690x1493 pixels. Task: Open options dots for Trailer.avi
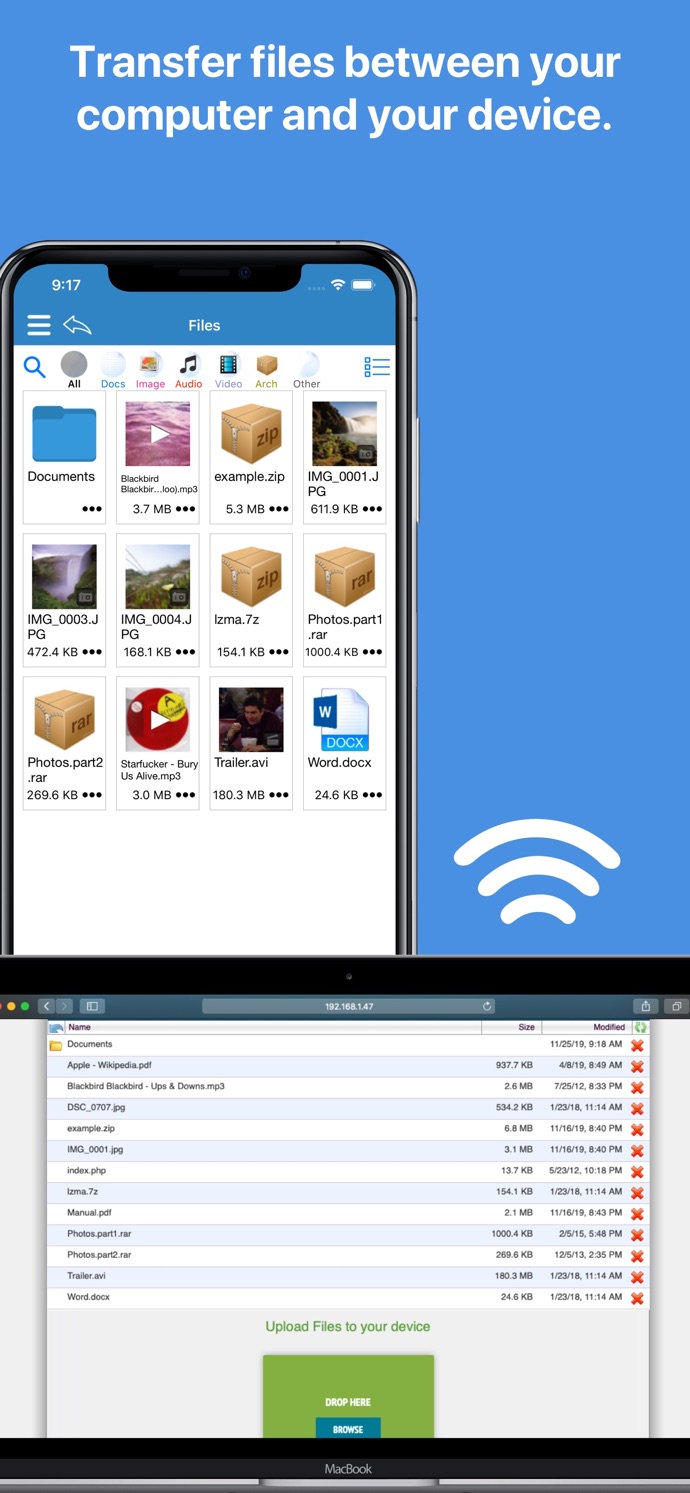coord(278,795)
